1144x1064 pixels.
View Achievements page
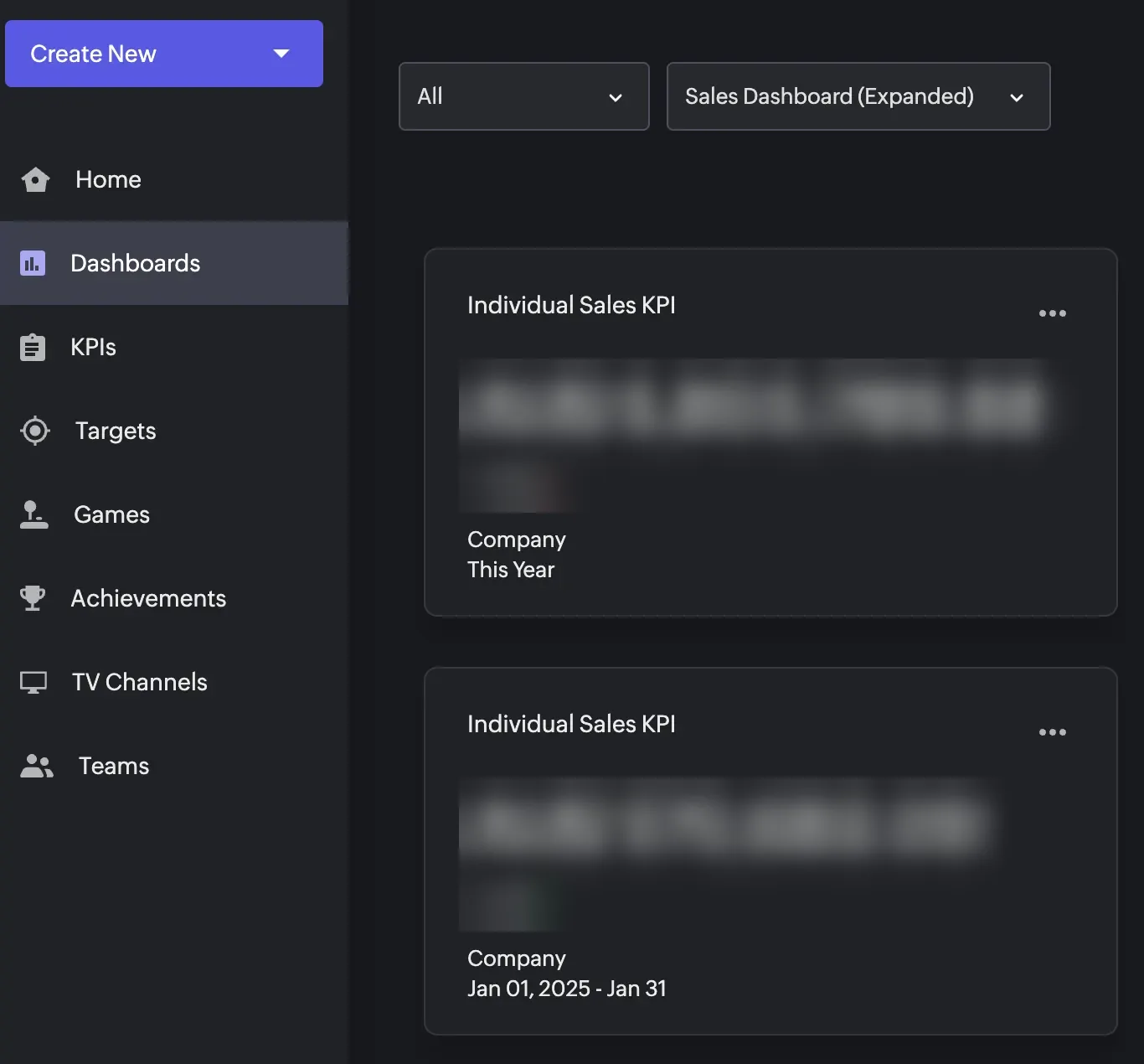pos(174,598)
